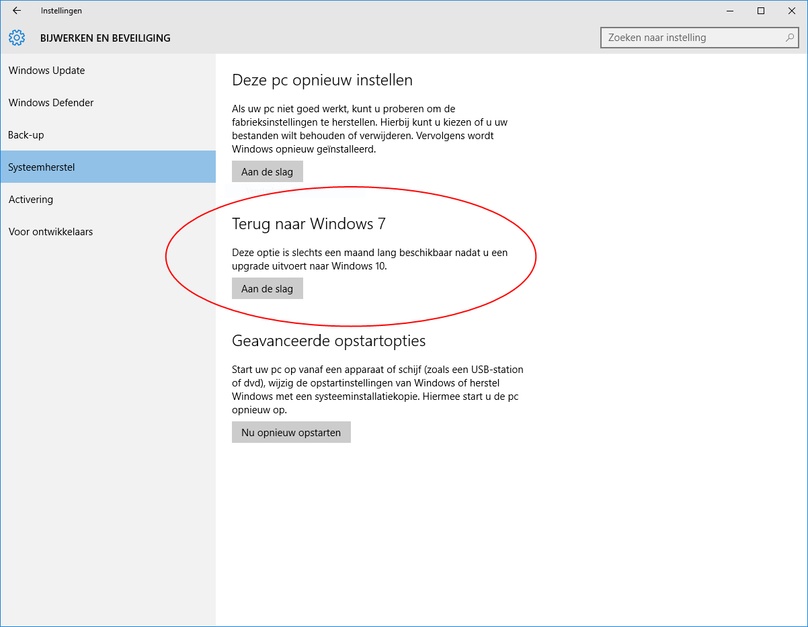The image size is (808, 627).
Task: Open Voor ontwikkelaars section
Action: point(108,232)
